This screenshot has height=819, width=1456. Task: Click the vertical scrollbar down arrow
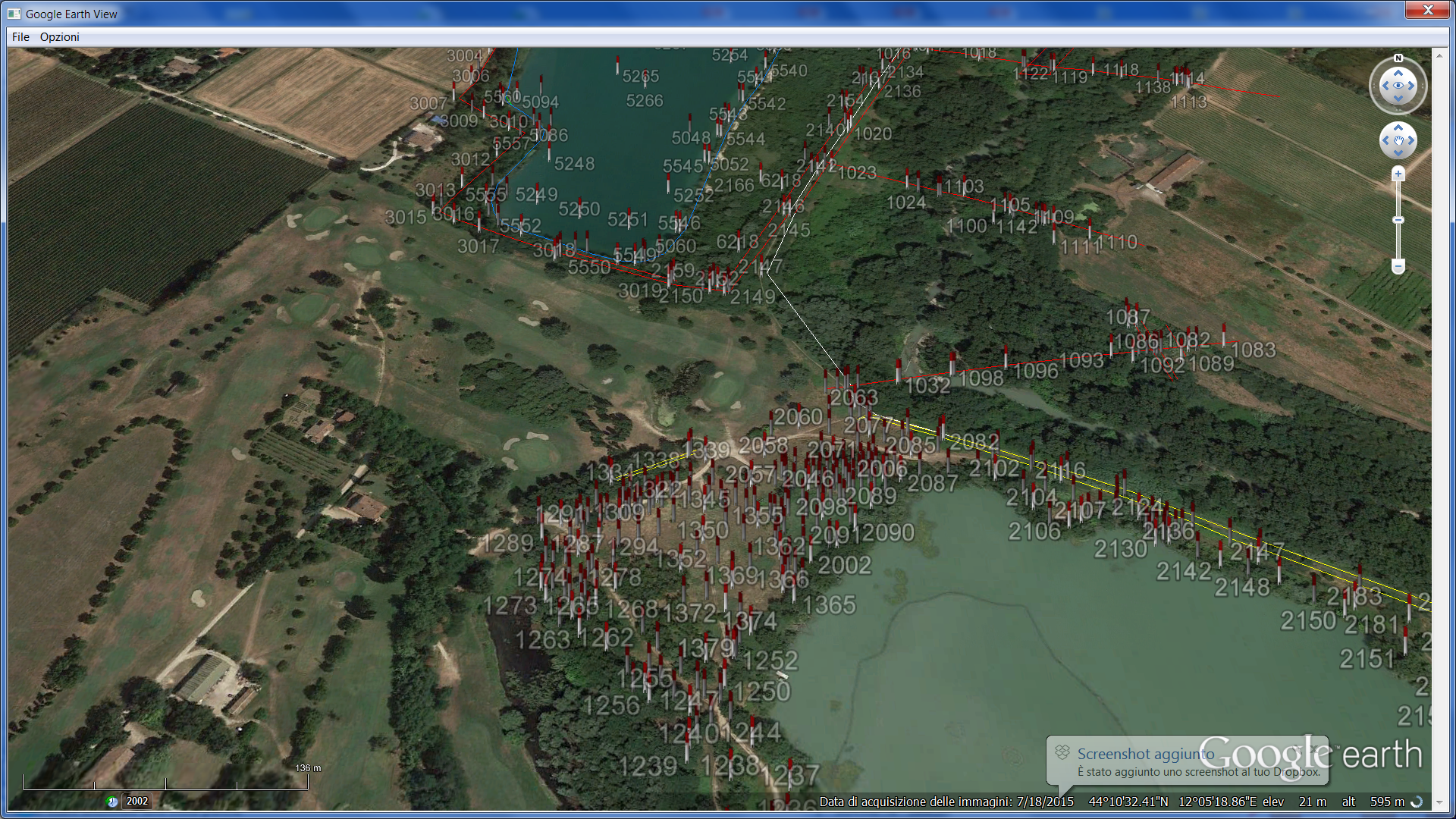pos(1439,803)
